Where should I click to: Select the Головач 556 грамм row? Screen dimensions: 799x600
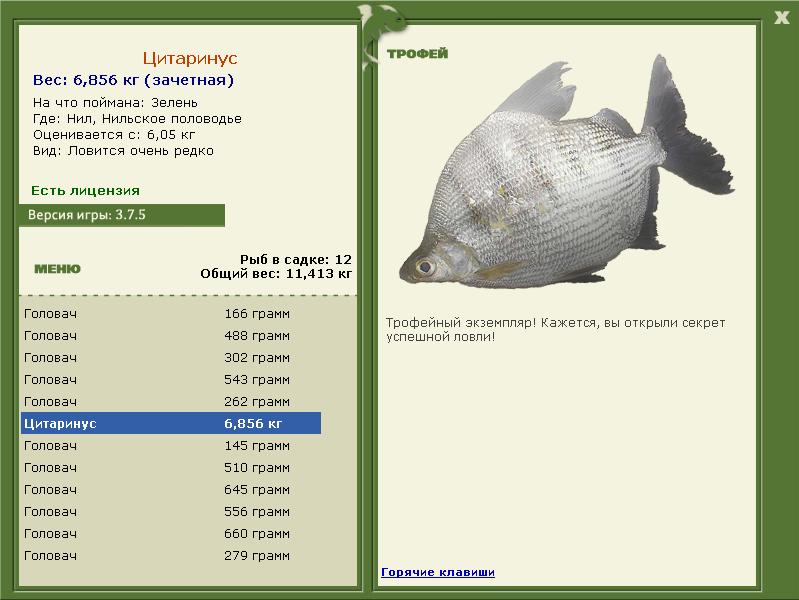coord(171,511)
